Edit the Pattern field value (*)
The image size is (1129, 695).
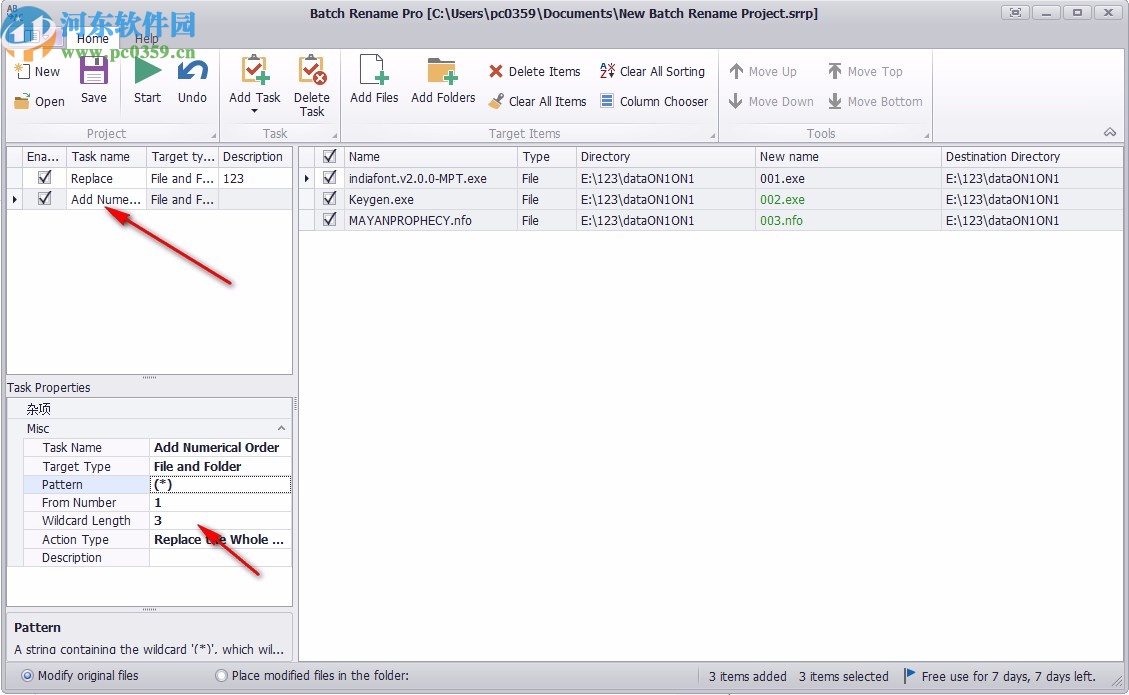(x=220, y=484)
